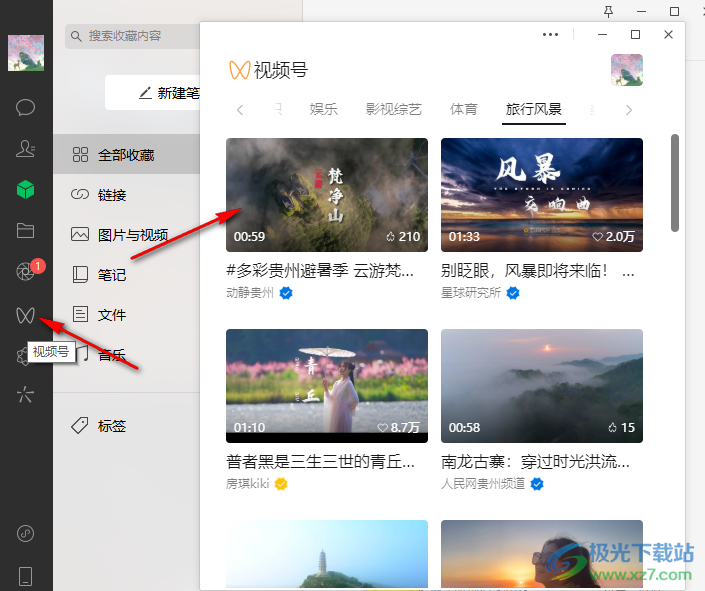Open the sunset woman video thumbnail
The height and width of the screenshot is (591, 705).
[x=542, y=554]
